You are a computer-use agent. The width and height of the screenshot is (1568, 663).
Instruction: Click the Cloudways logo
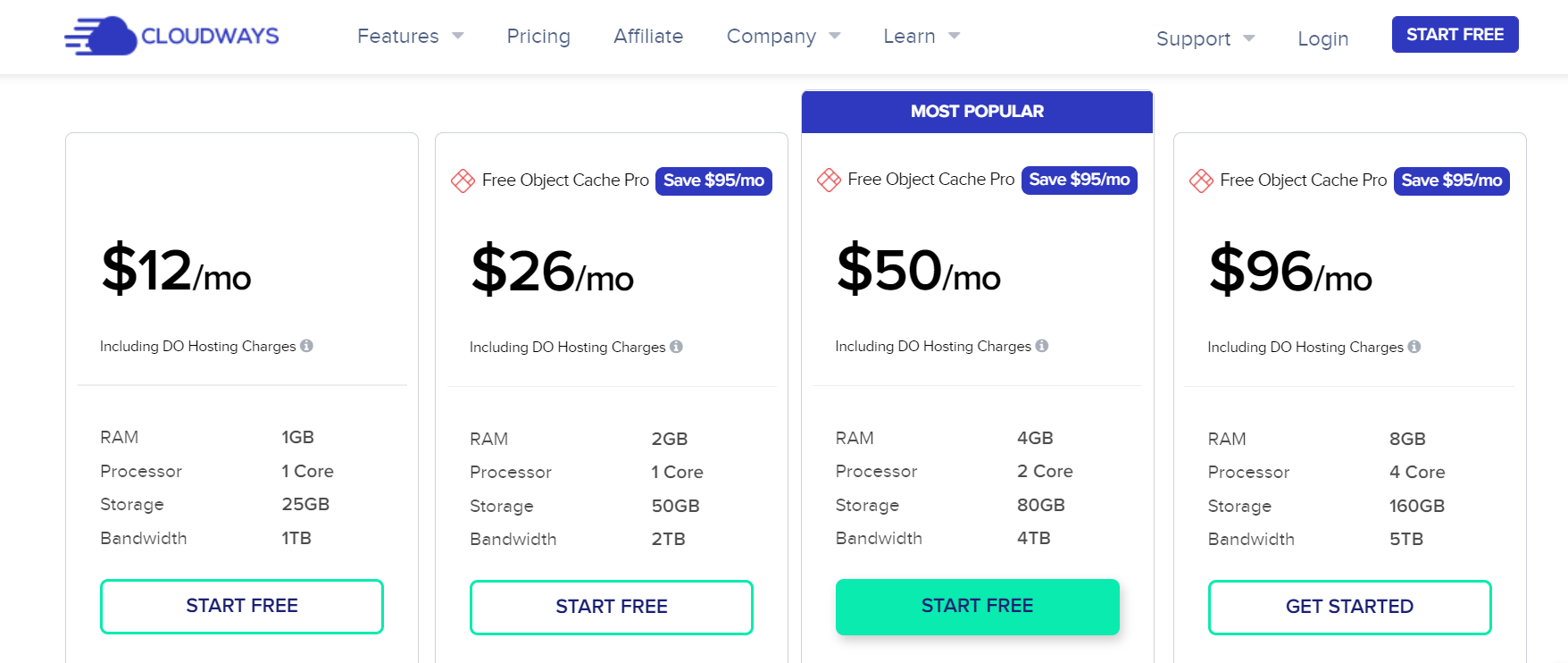coord(171,36)
